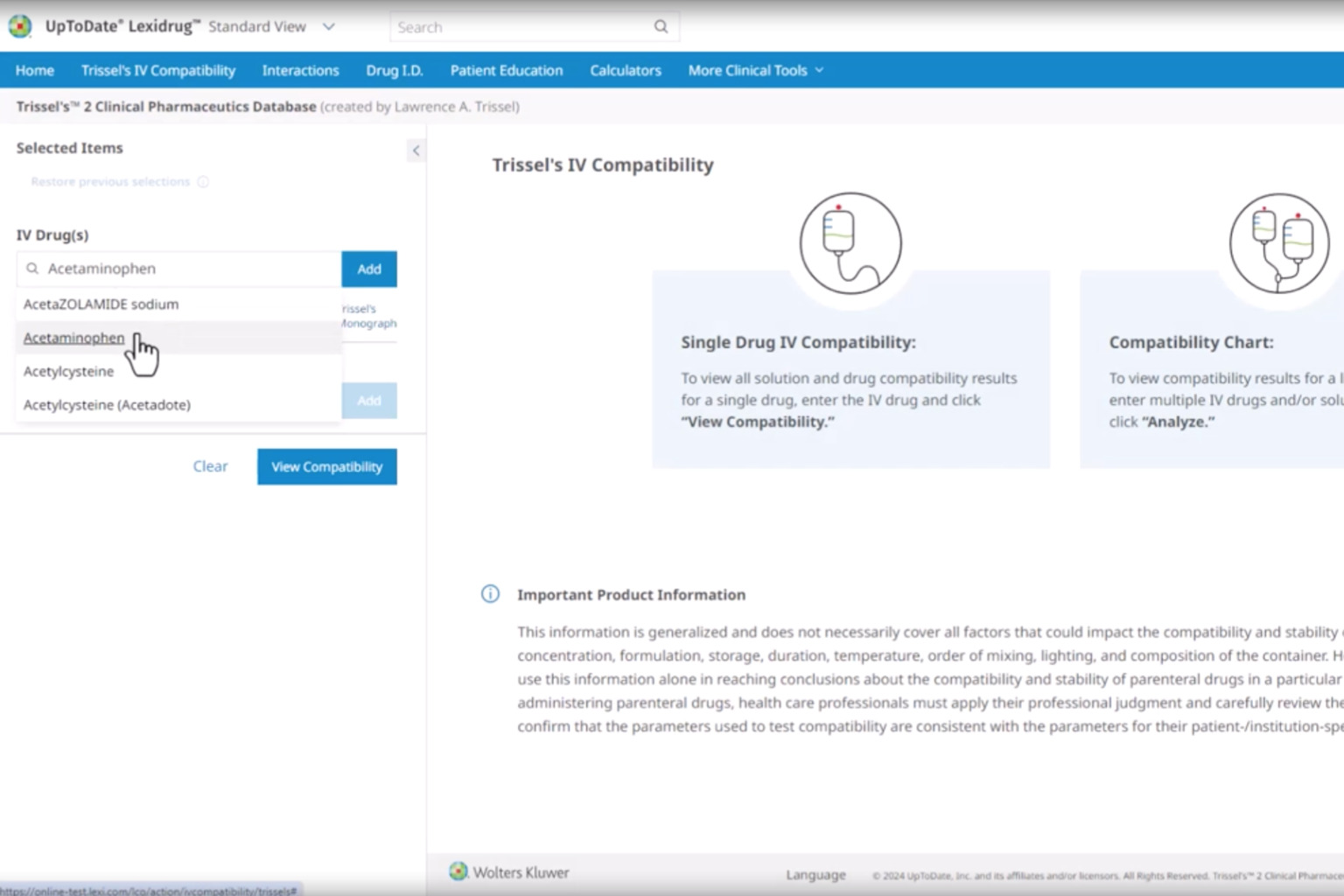Click the Clear link
Viewport: 1344px width, 896px height.
[210, 466]
